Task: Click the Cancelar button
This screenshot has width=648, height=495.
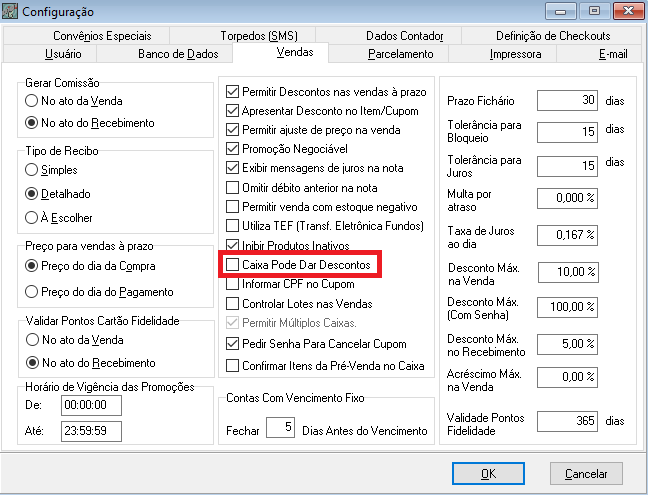Action: (586, 474)
